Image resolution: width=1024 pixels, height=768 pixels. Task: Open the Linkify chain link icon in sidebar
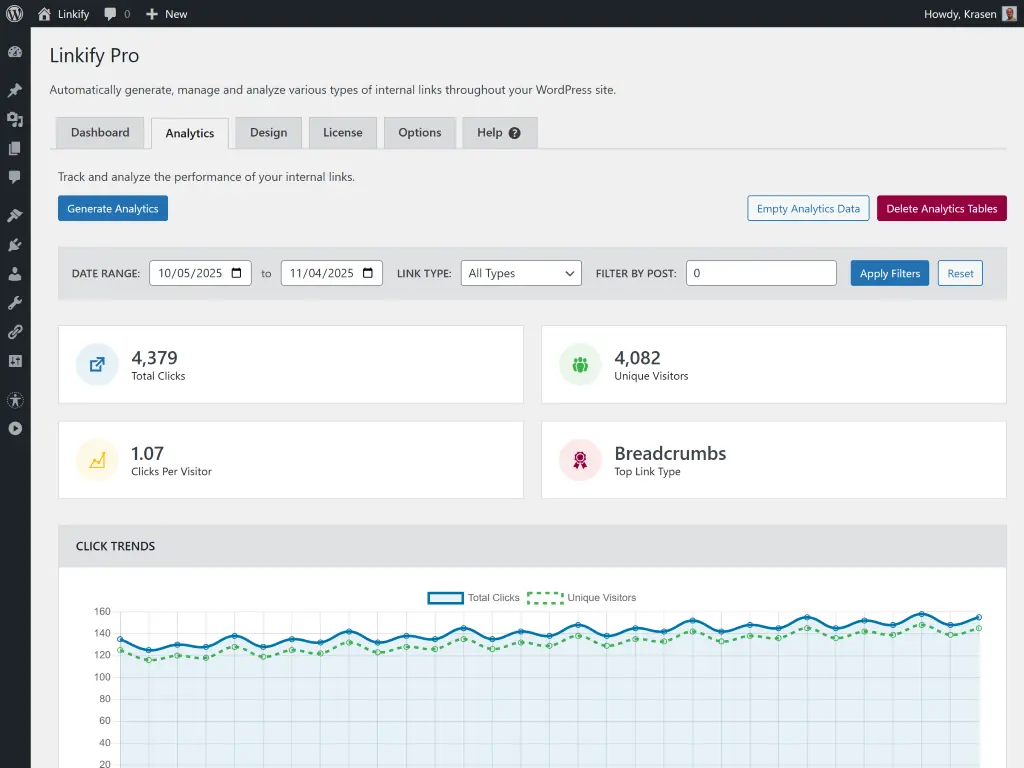click(x=15, y=331)
